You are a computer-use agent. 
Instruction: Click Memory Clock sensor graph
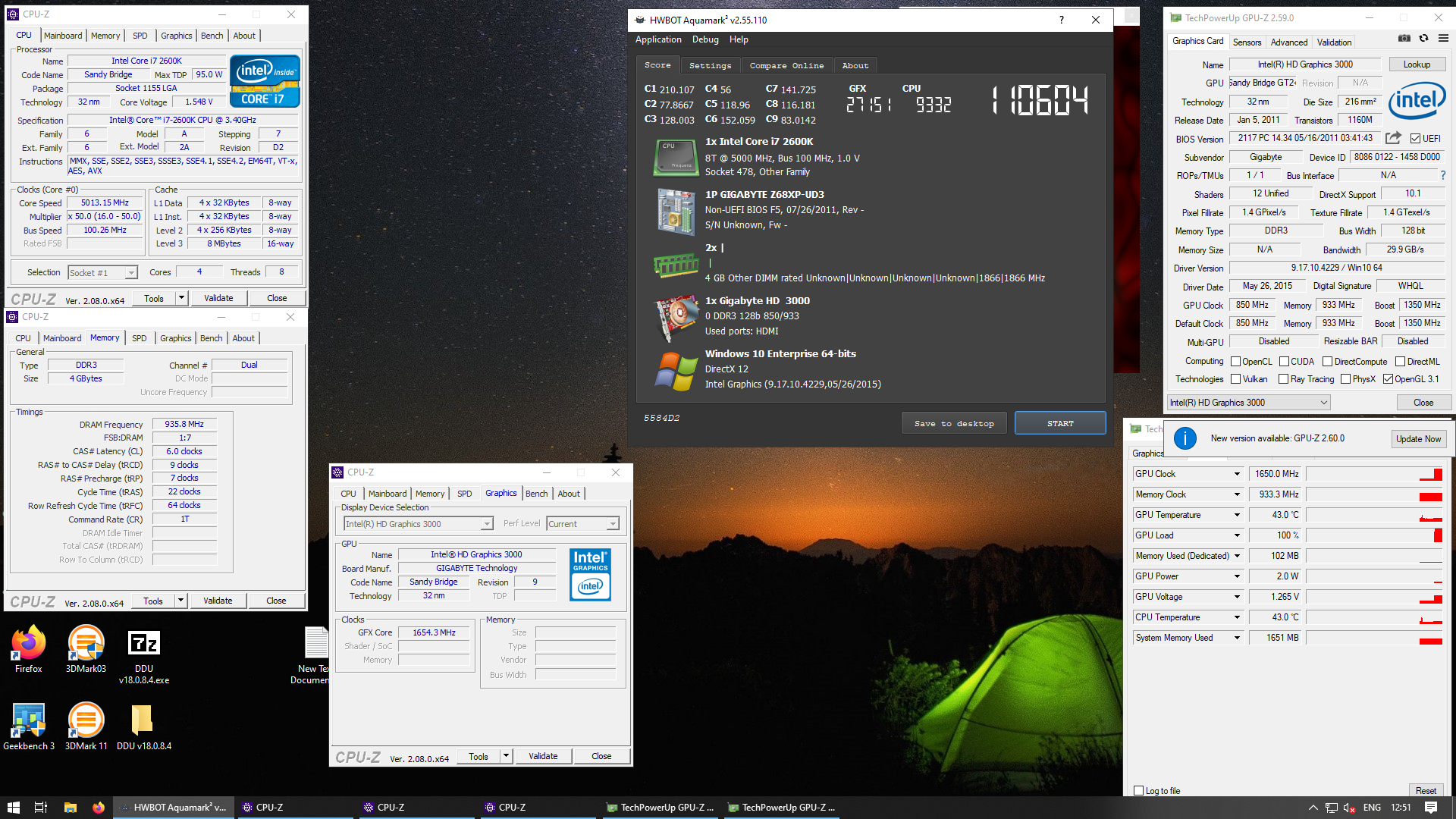[x=1374, y=494]
